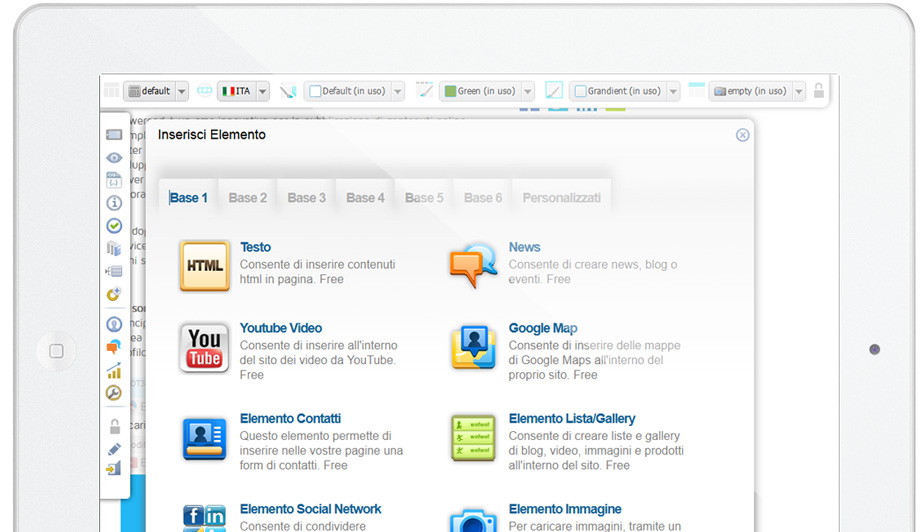Toggle the padlock icon in left sidebar
Viewport: 921px width, 532px height.
(114, 427)
